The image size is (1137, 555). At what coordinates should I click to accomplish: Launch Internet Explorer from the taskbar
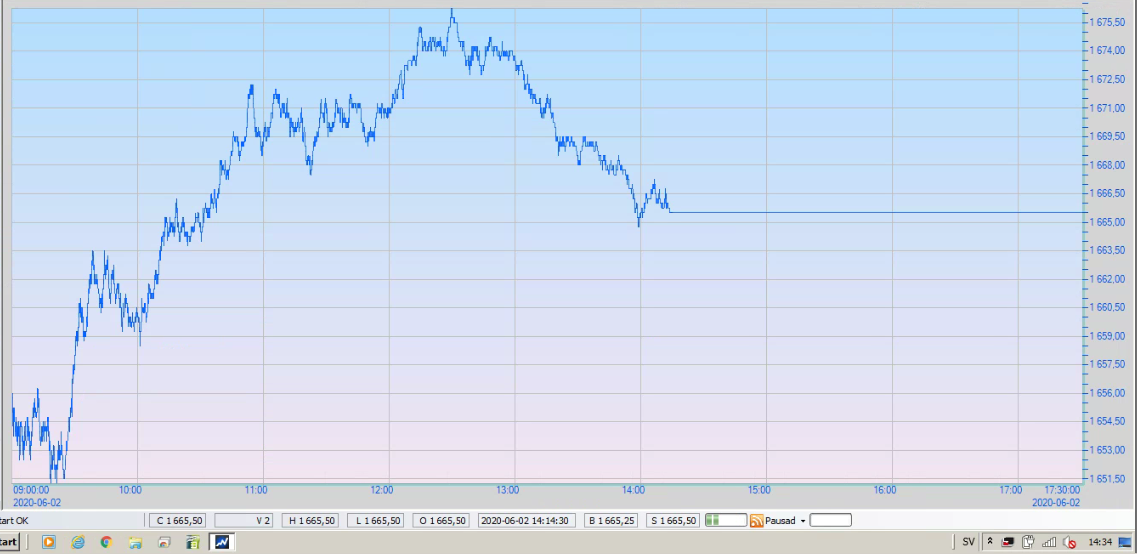point(77,542)
